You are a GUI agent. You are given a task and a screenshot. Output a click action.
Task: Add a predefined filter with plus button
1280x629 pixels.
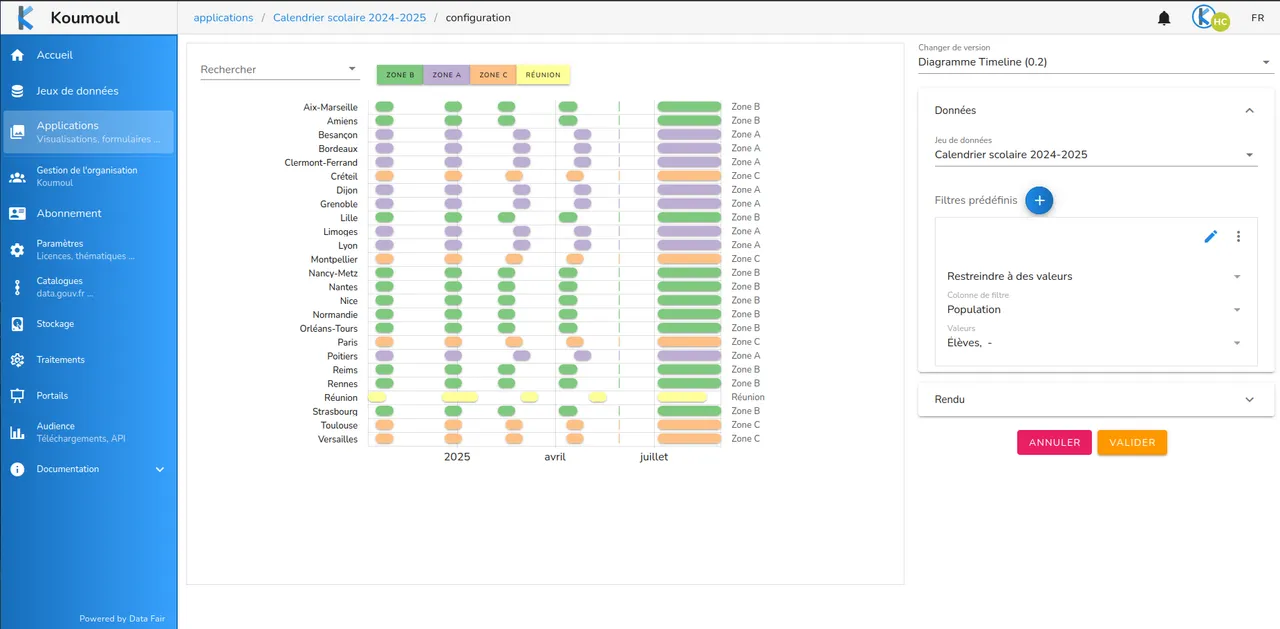click(1039, 200)
